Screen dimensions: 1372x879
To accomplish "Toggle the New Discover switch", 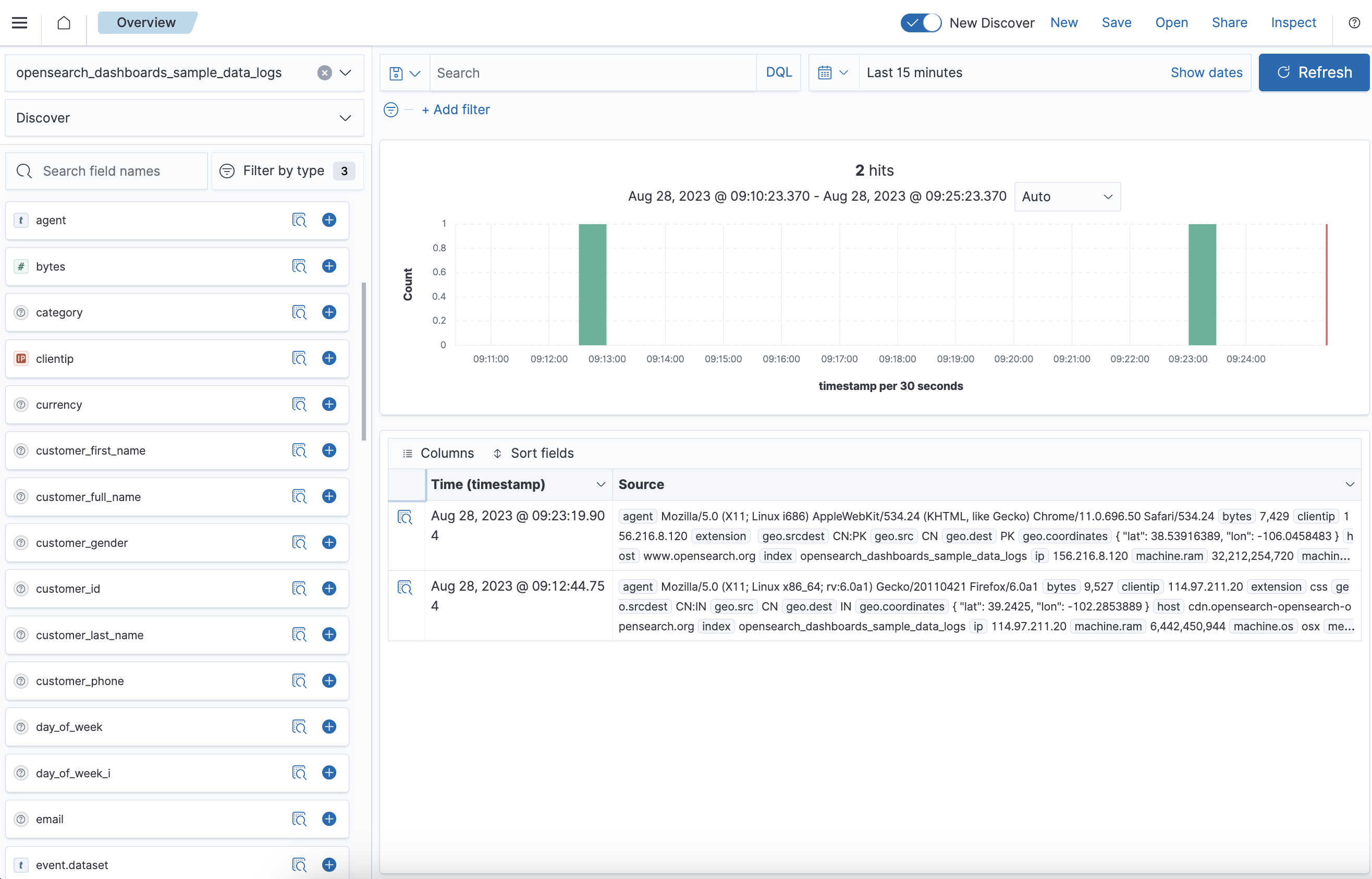I will (920, 23).
